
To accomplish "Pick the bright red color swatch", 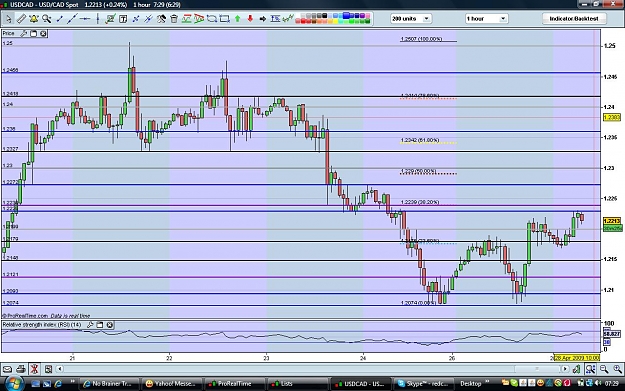I will [x=303, y=21].
